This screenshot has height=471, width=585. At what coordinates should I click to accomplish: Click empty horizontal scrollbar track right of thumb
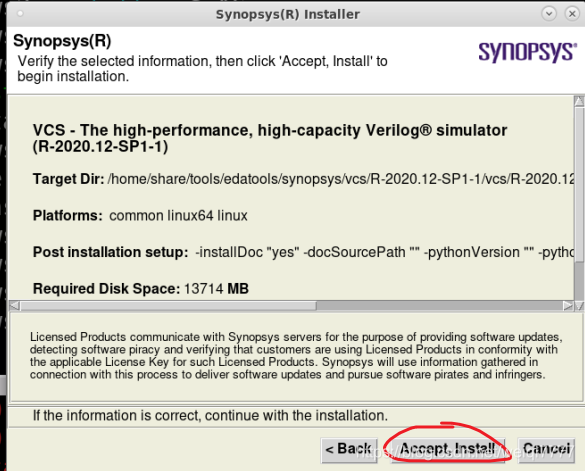(x=439, y=306)
